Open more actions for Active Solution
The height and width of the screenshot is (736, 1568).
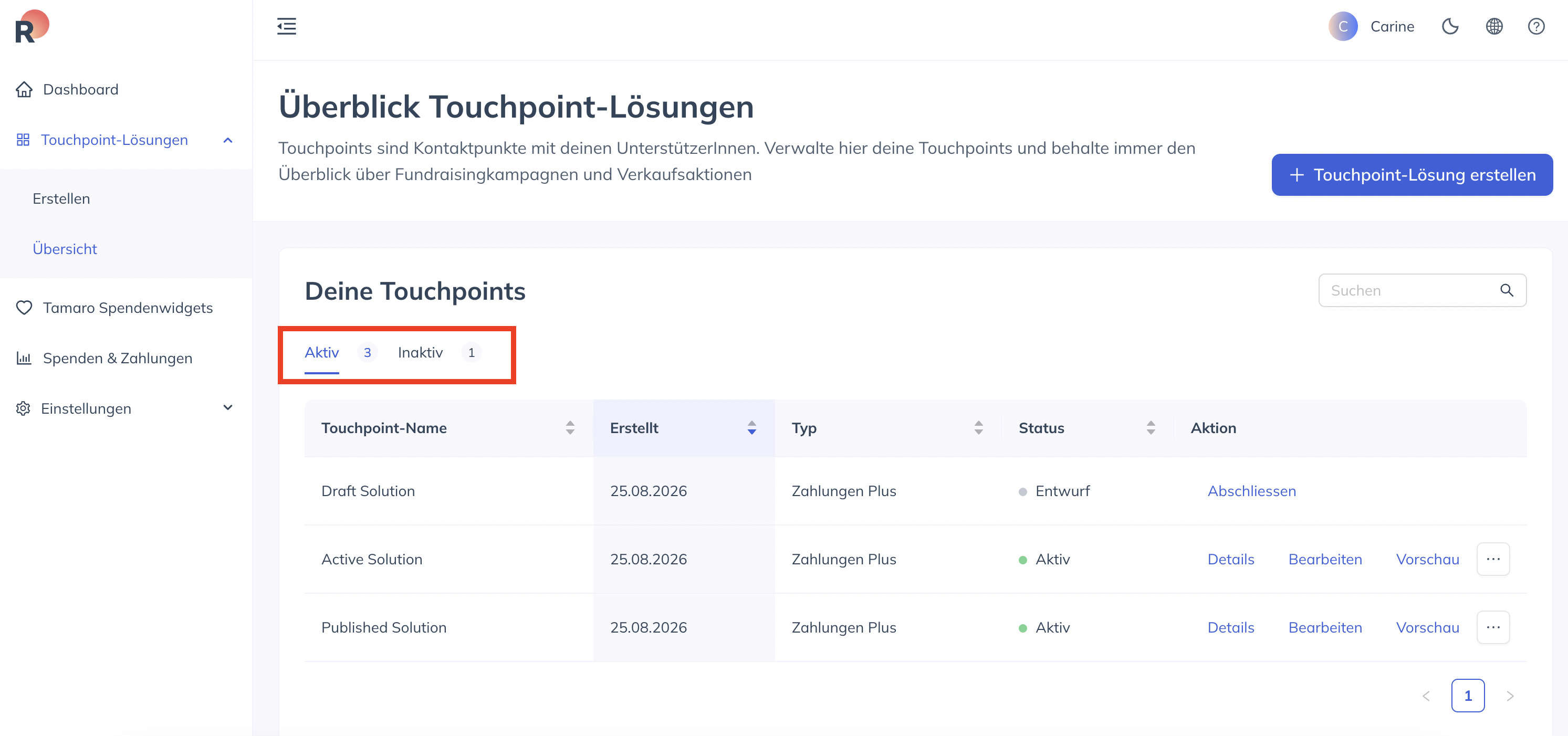(x=1493, y=559)
